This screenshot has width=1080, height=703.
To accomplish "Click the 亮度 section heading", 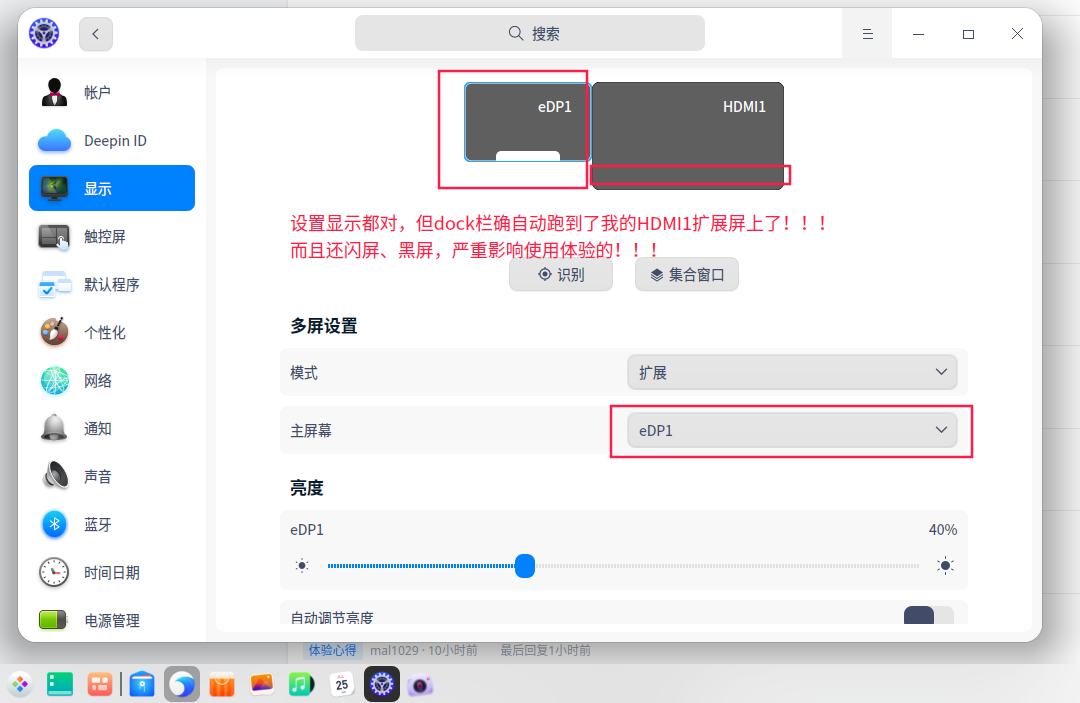I will [307, 488].
